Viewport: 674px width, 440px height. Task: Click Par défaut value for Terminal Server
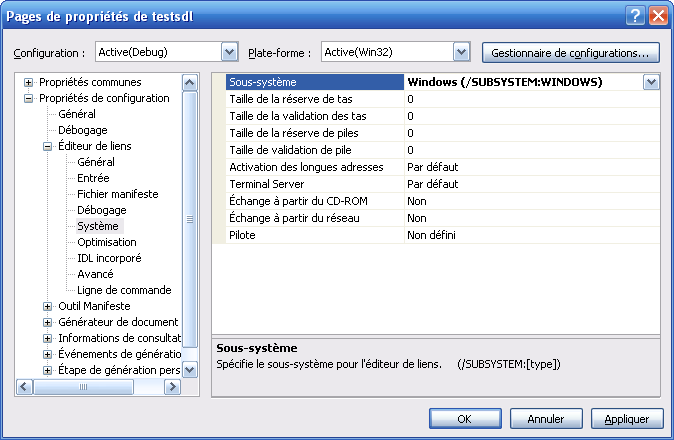(x=432, y=184)
